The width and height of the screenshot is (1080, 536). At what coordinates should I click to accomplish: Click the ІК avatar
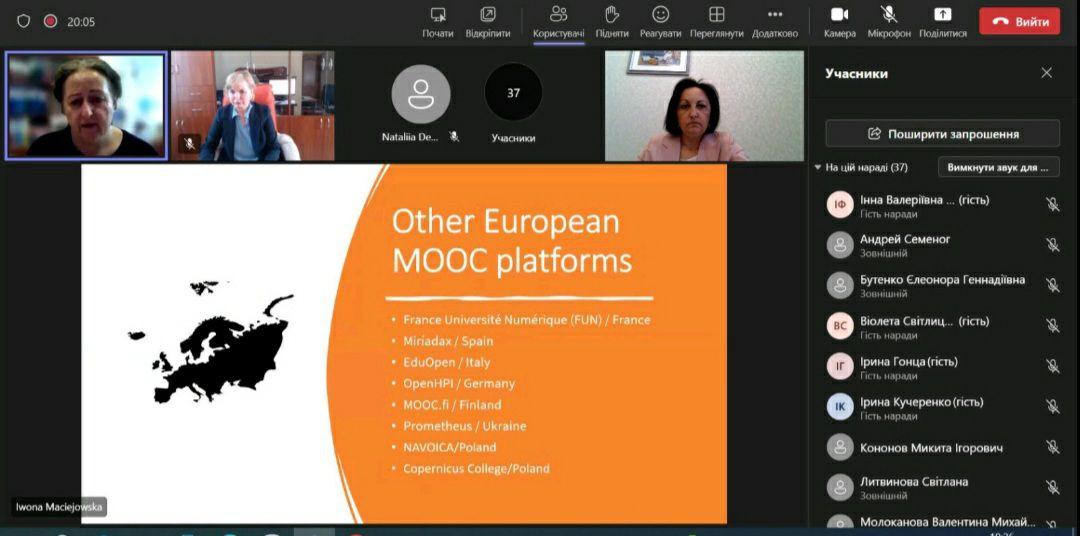(x=840, y=407)
